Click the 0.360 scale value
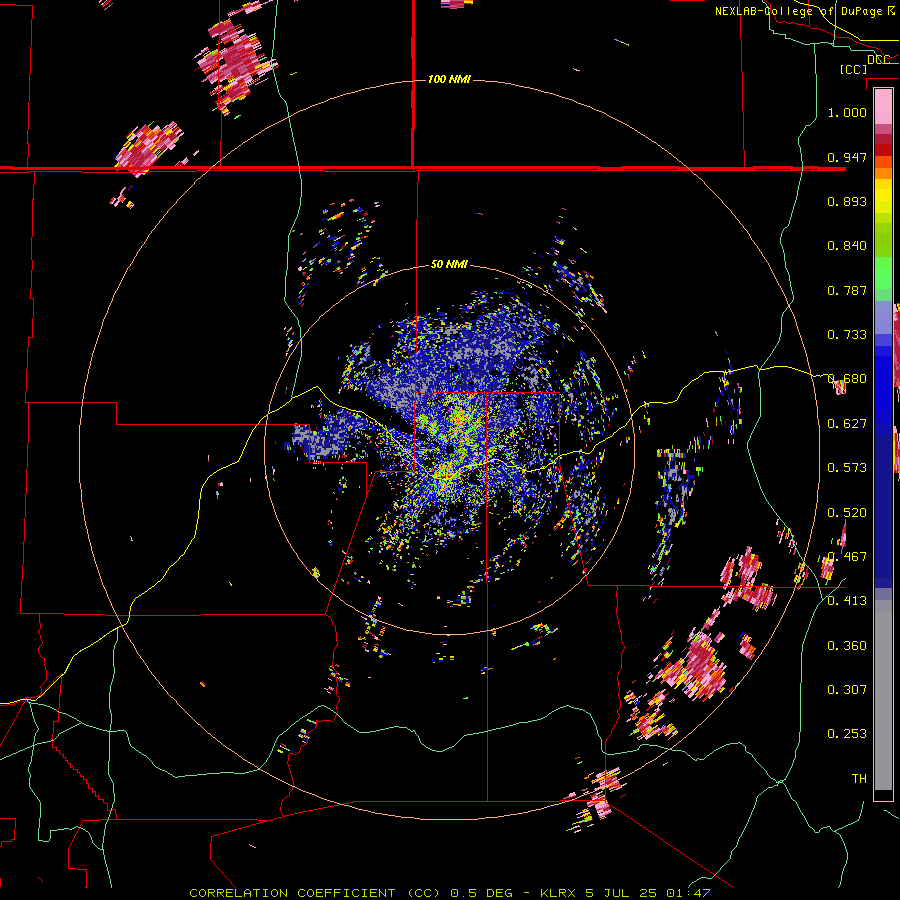This screenshot has width=900, height=900. point(847,646)
